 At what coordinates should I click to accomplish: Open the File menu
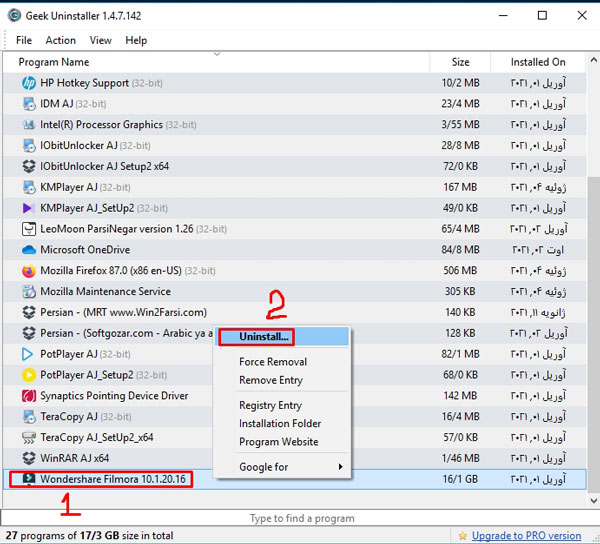tap(24, 40)
